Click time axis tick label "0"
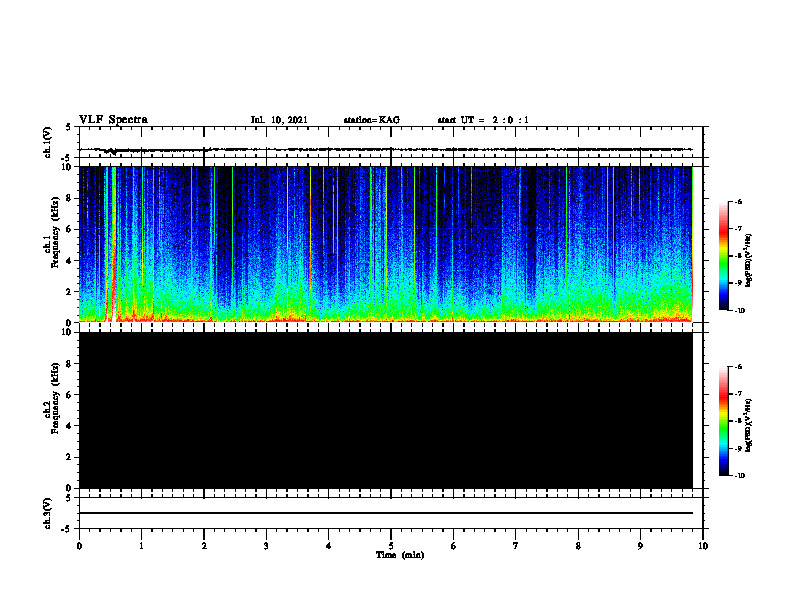This screenshot has height=612, width=792. click(x=79, y=546)
